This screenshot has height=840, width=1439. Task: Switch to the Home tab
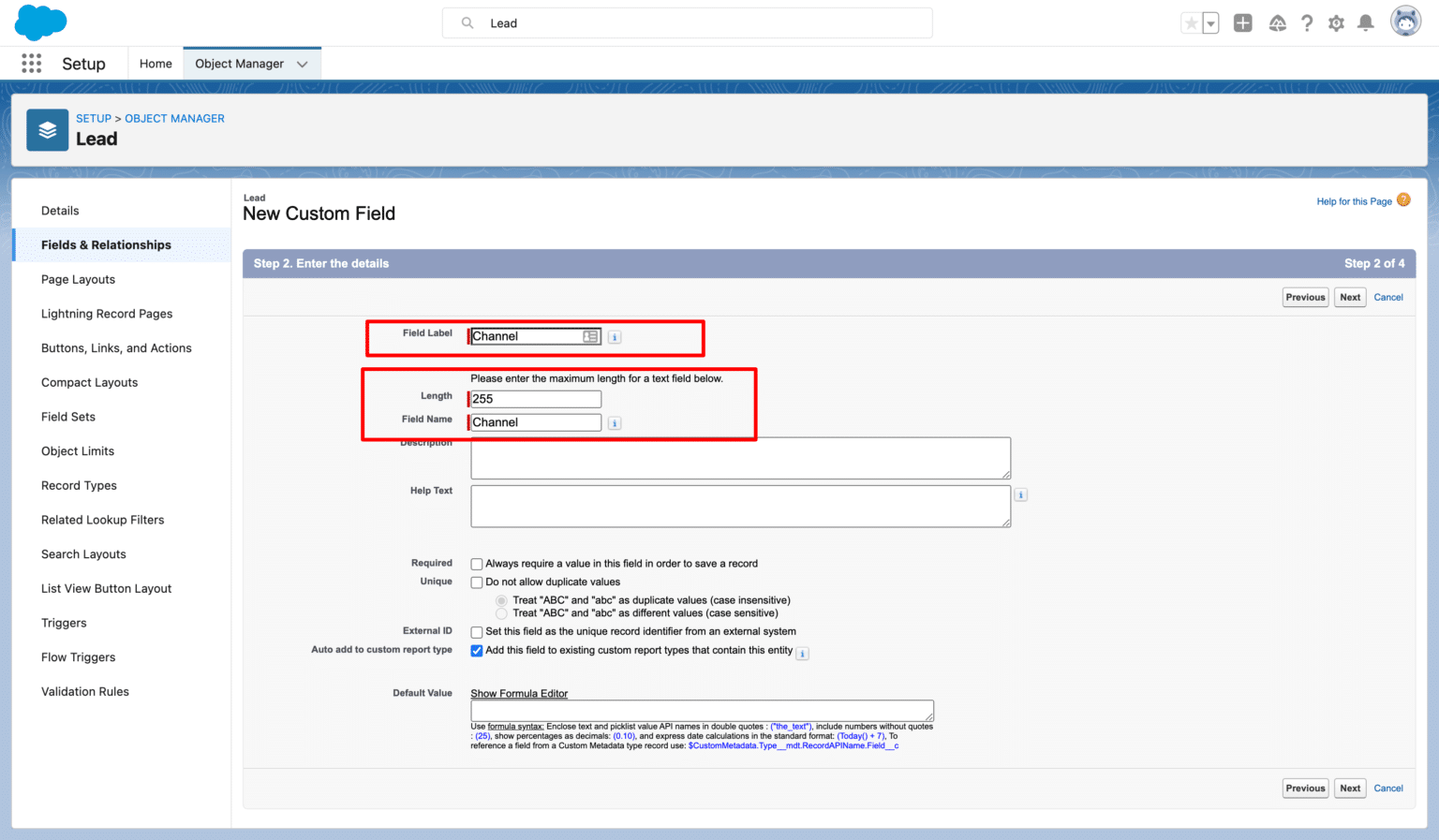tap(155, 63)
